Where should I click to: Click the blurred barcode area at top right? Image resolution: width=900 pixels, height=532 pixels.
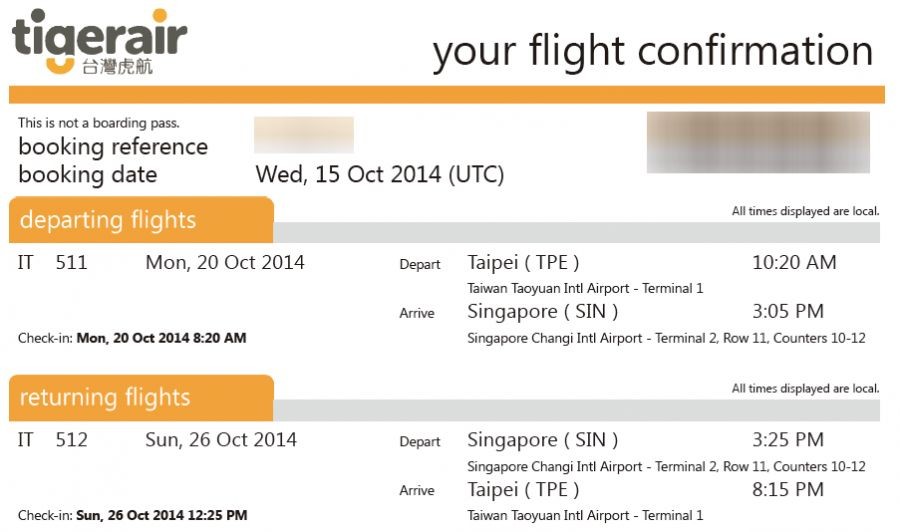pos(757,142)
